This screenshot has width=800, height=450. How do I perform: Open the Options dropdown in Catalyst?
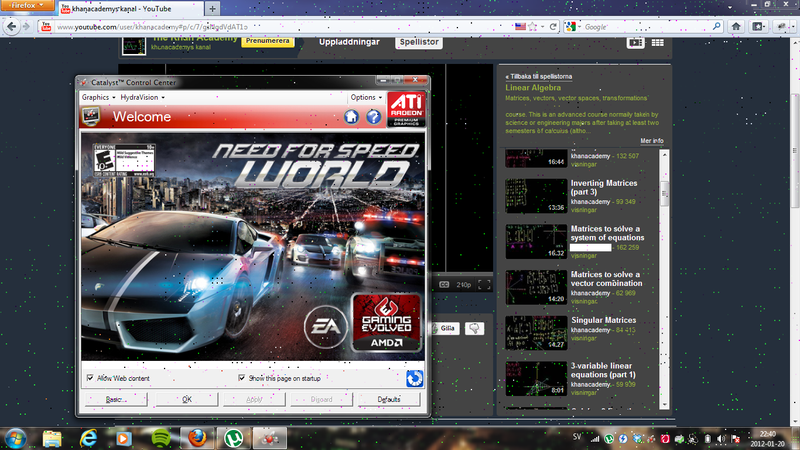(x=366, y=97)
